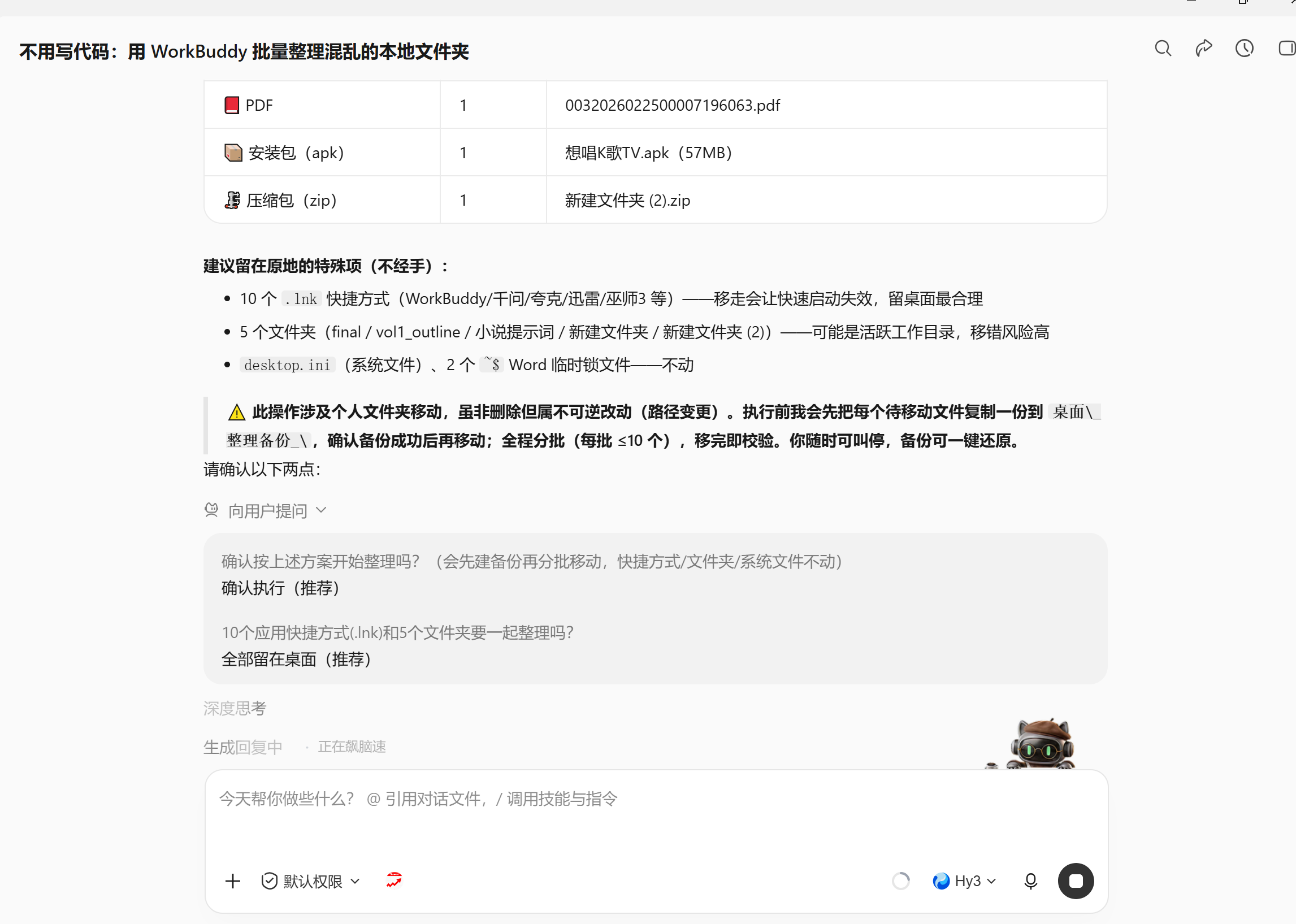This screenshot has width=1296, height=924.
Task: Open the search icon in the header
Action: point(1162,49)
